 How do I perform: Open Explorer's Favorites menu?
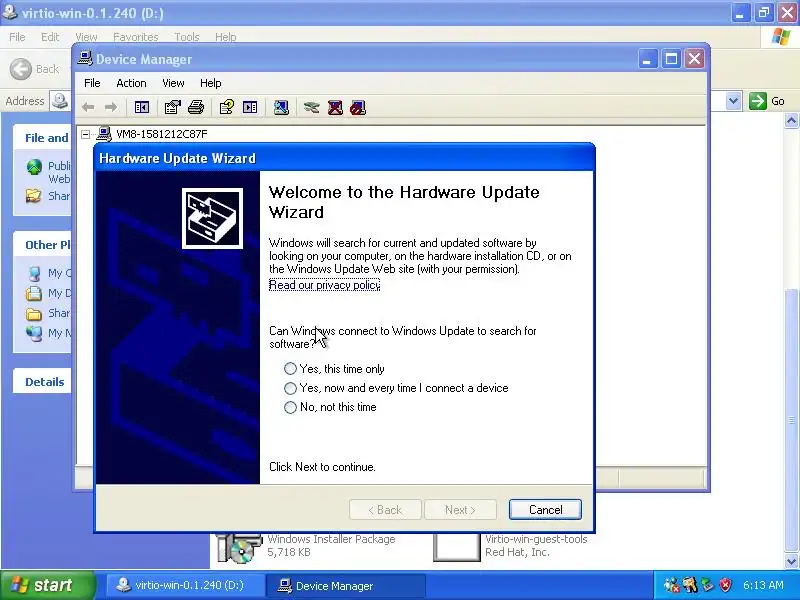point(136,37)
